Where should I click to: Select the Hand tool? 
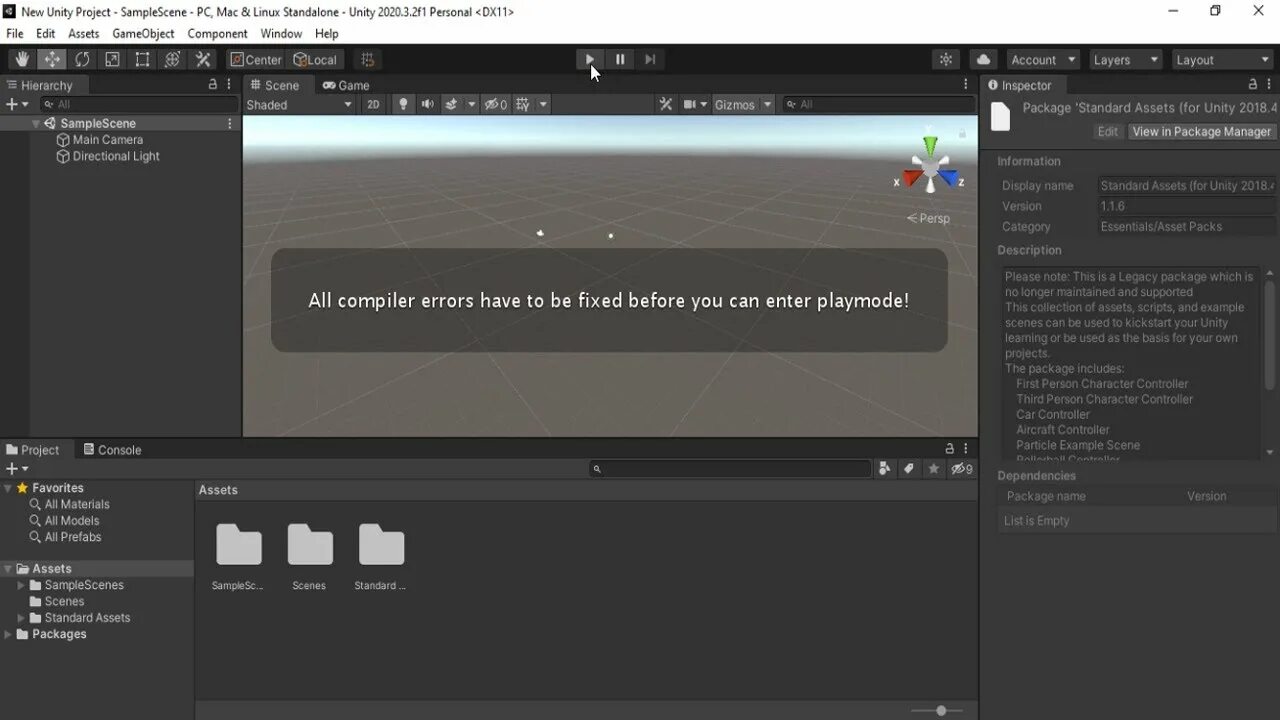point(22,60)
